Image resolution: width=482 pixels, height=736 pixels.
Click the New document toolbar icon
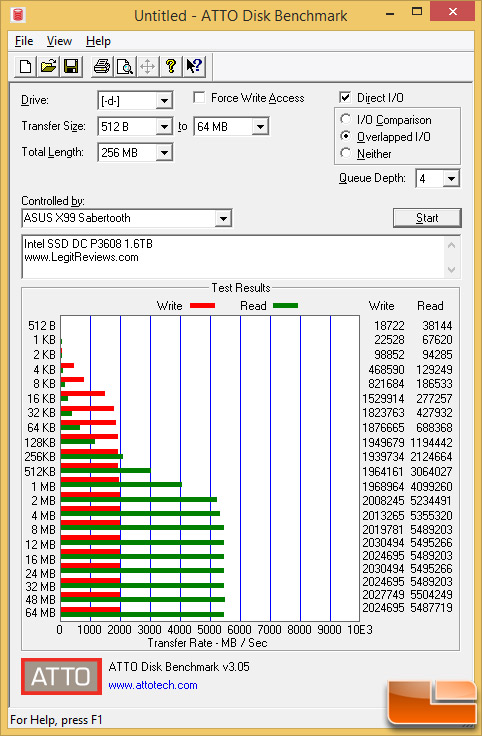[25, 66]
